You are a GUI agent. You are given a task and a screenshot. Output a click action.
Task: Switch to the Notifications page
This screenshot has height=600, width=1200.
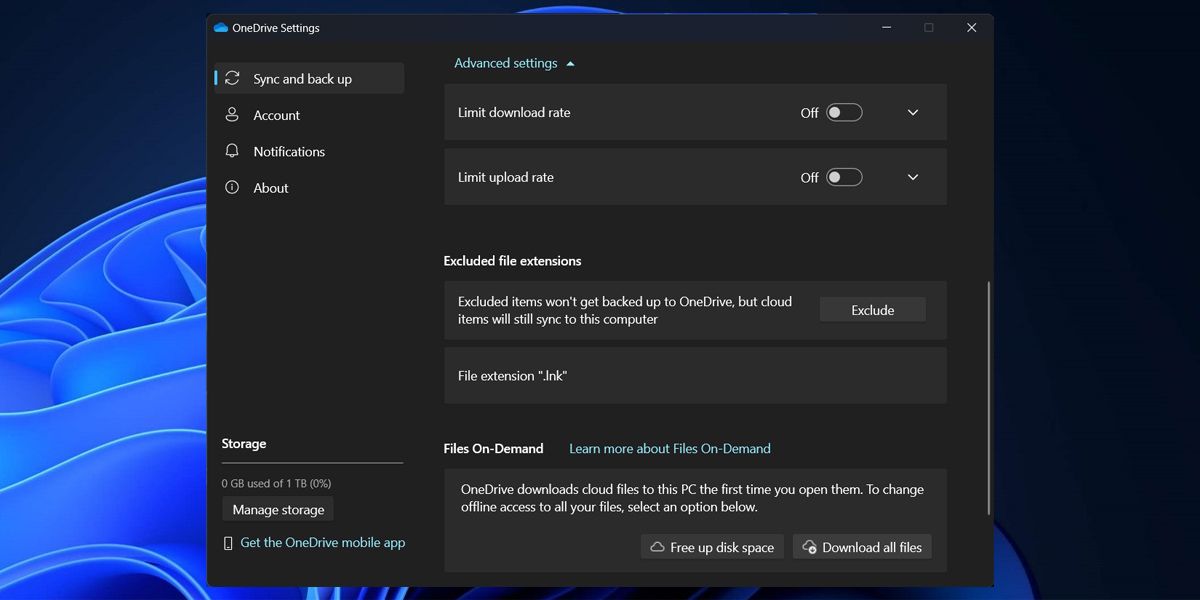pyautogui.click(x=289, y=151)
